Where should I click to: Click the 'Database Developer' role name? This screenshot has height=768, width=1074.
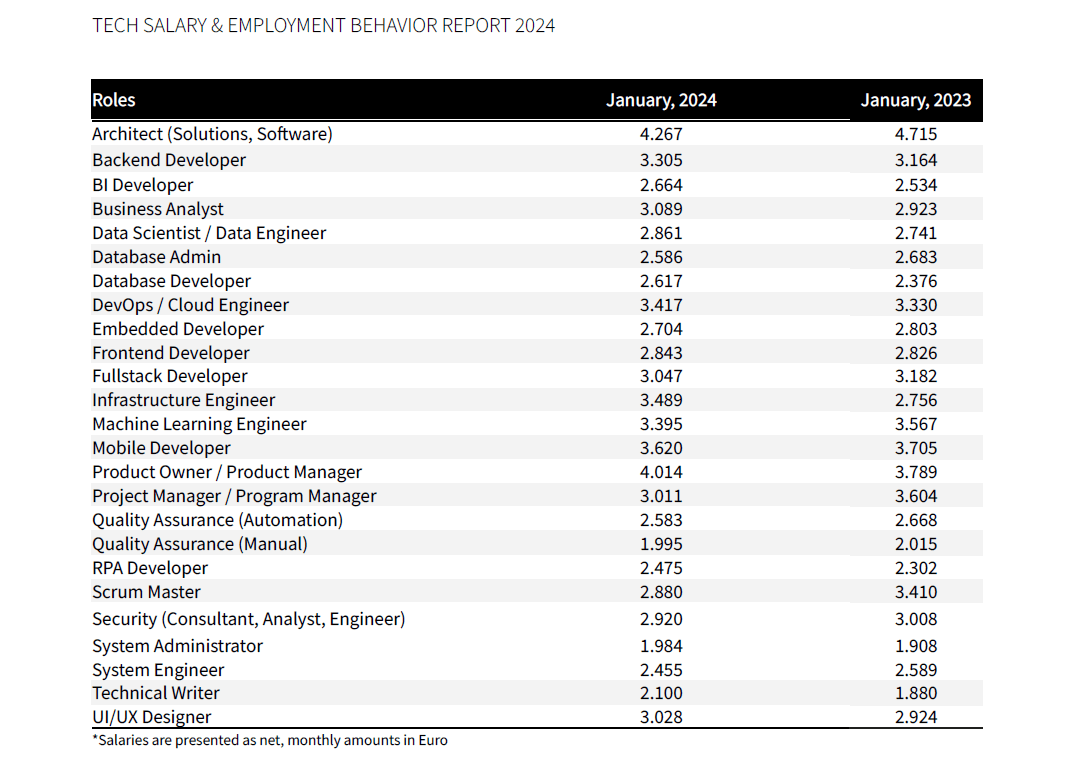tap(171, 282)
